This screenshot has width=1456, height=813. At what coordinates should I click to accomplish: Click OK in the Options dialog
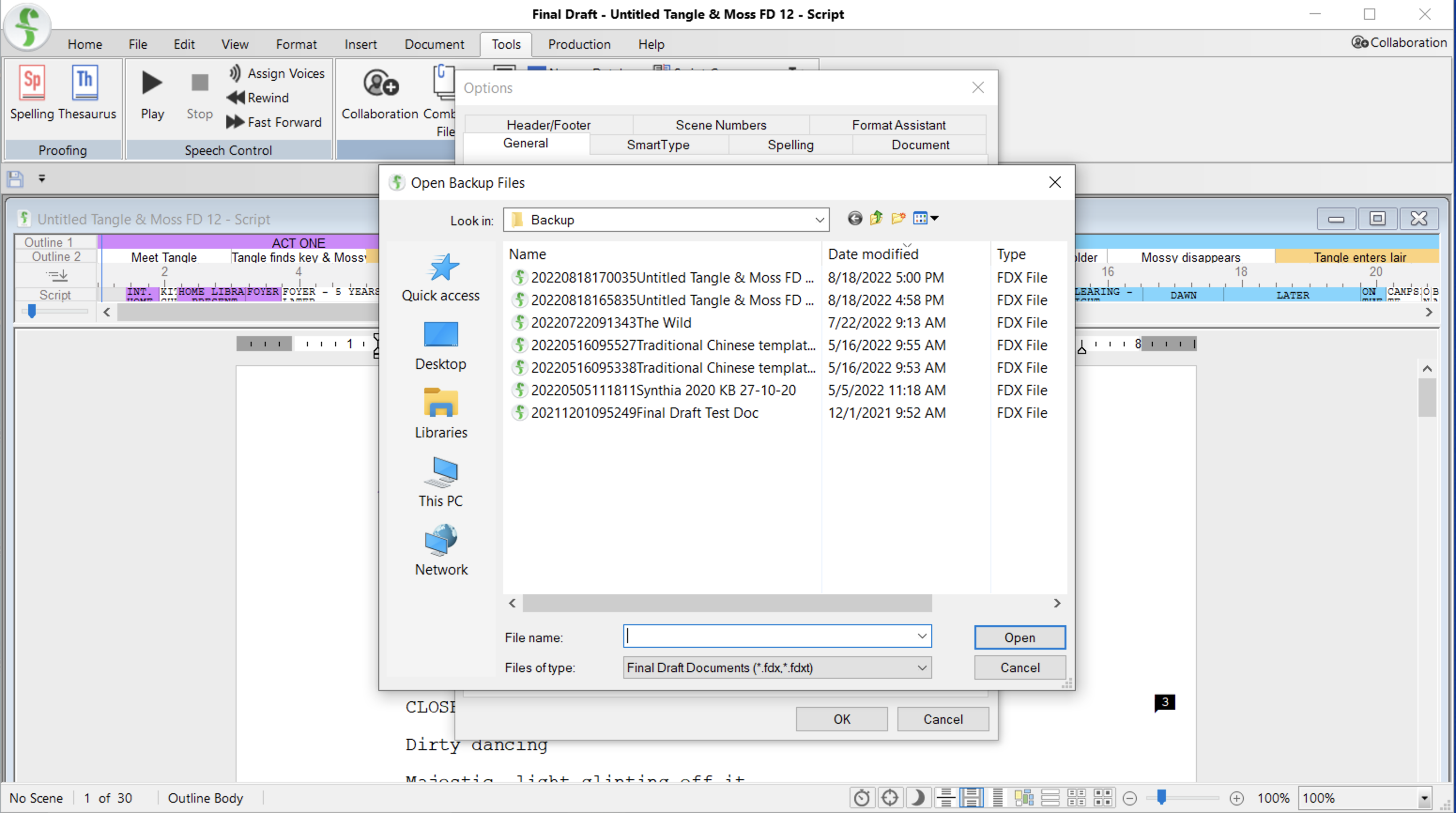coord(842,719)
